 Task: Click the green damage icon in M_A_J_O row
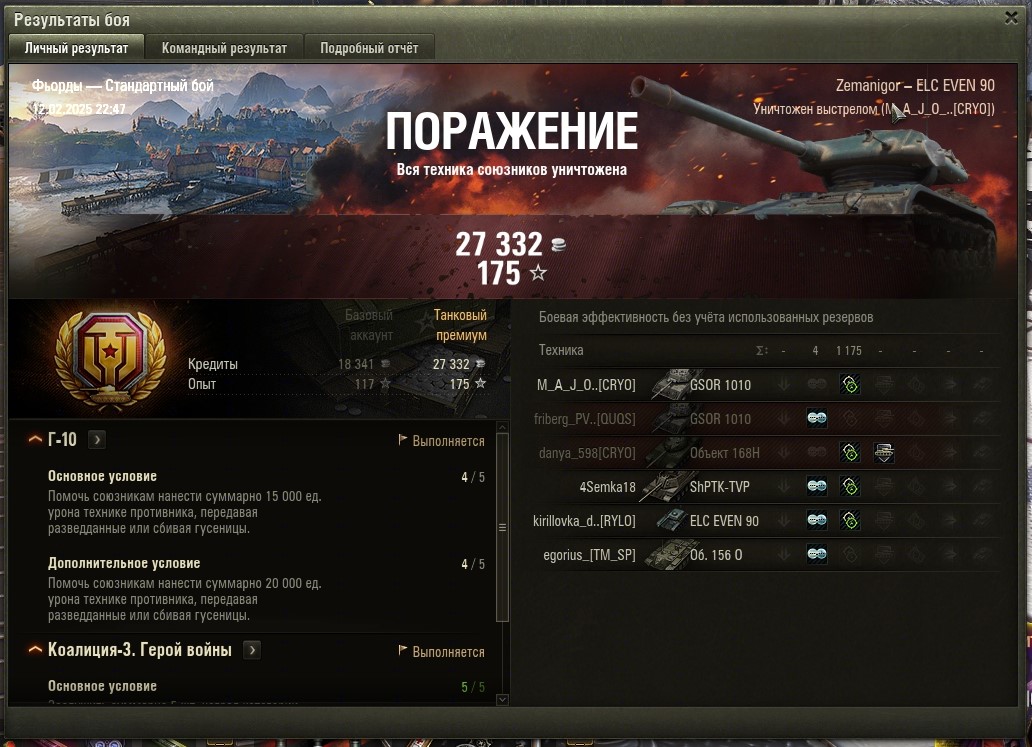pos(850,384)
